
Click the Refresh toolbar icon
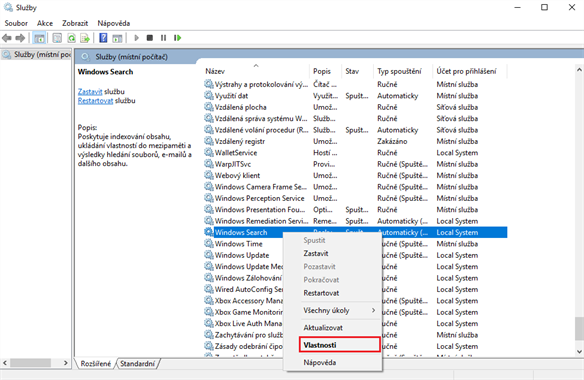coord(71,38)
